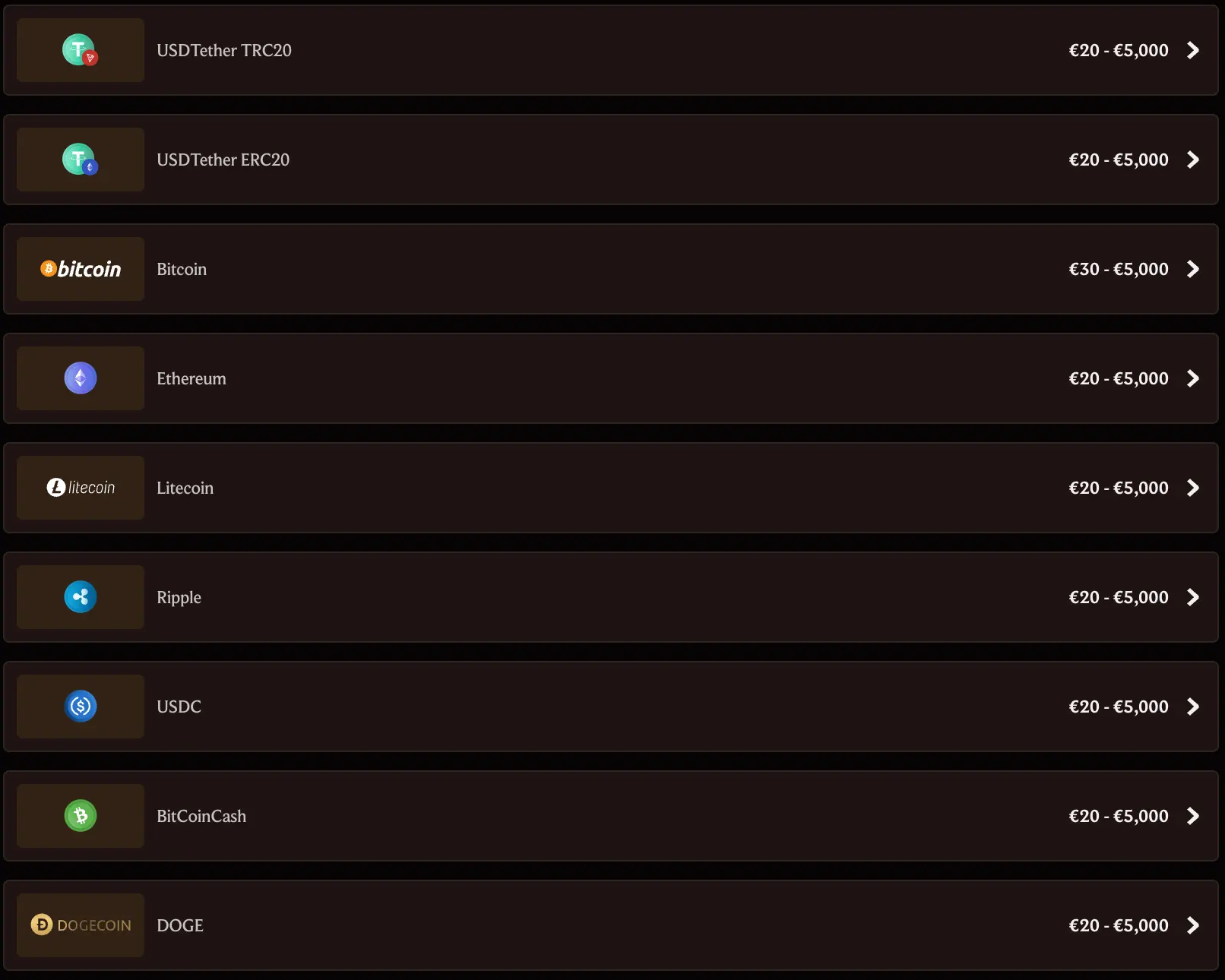The height and width of the screenshot is (980, 1225).
Task: Expand the USDTether TRC20 row chevron
Action: [1193, 50]
